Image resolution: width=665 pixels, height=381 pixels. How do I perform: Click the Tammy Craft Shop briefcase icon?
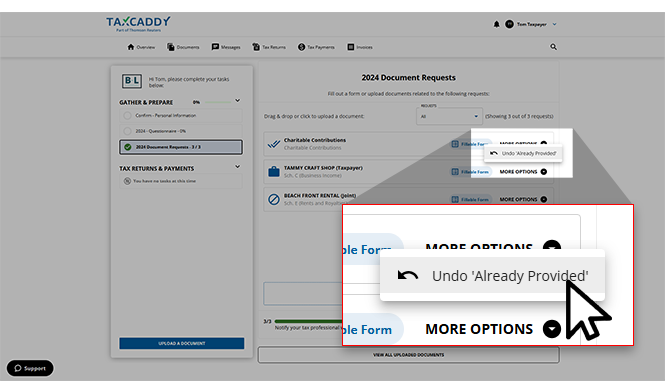coord(274,172)
